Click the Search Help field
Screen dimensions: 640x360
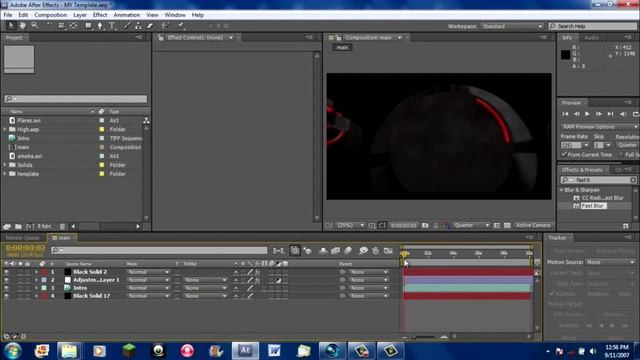(592, 26)
